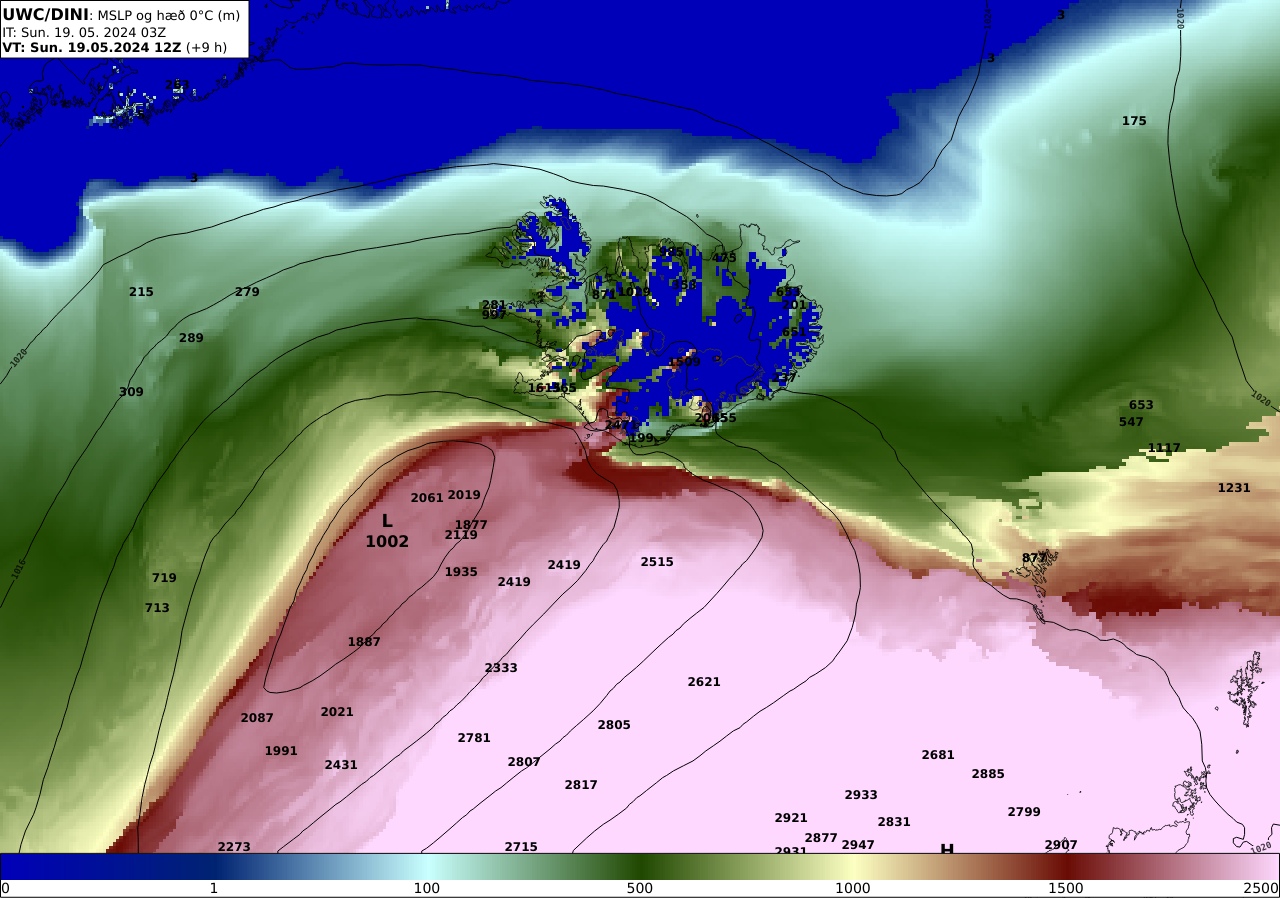Click the height value 2799
The width and height of the screenshot is (1280, 898).
coord(1024,812)
